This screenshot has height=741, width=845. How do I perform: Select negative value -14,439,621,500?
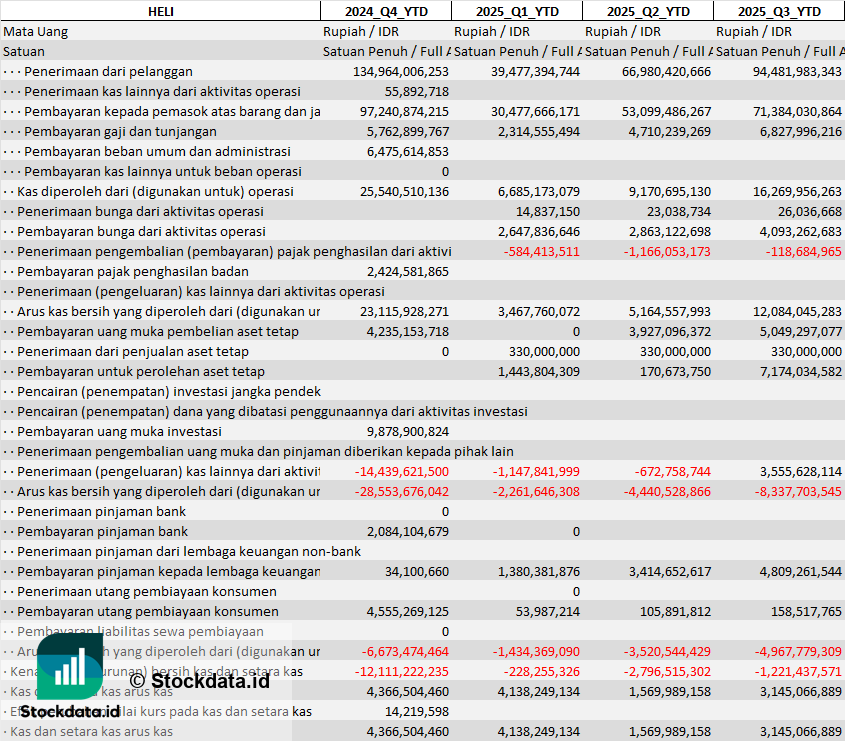tap(401, 471)
